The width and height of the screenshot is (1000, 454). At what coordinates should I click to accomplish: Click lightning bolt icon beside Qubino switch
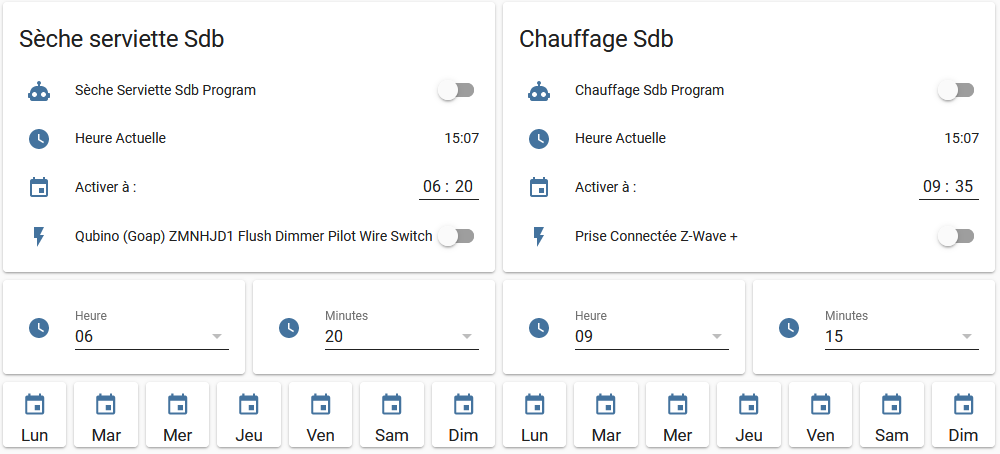coord(39,236)
